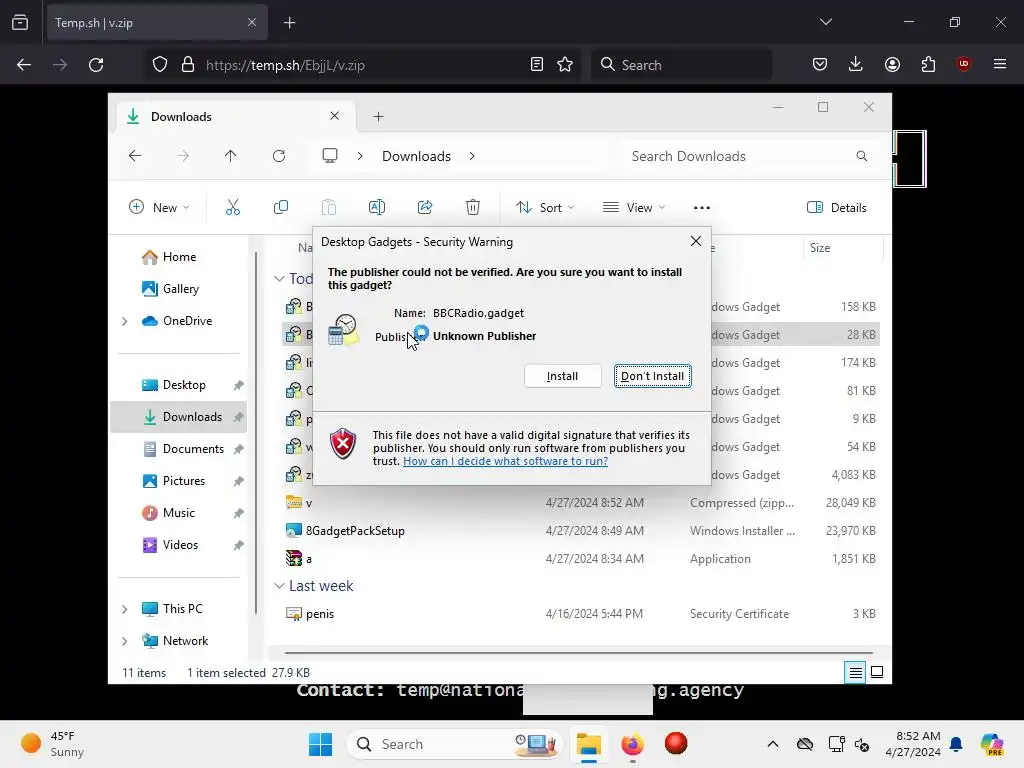Screen dimensions: 1024x768
Task: Open Firefox downloads panel
Action: click(856, 64)
